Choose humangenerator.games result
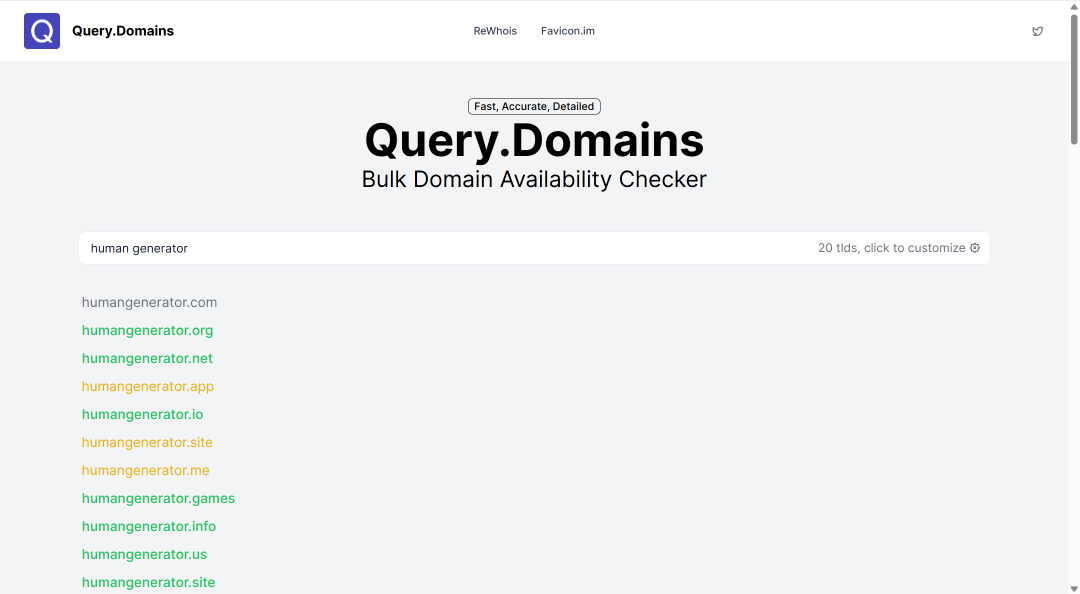 (158, 498)
